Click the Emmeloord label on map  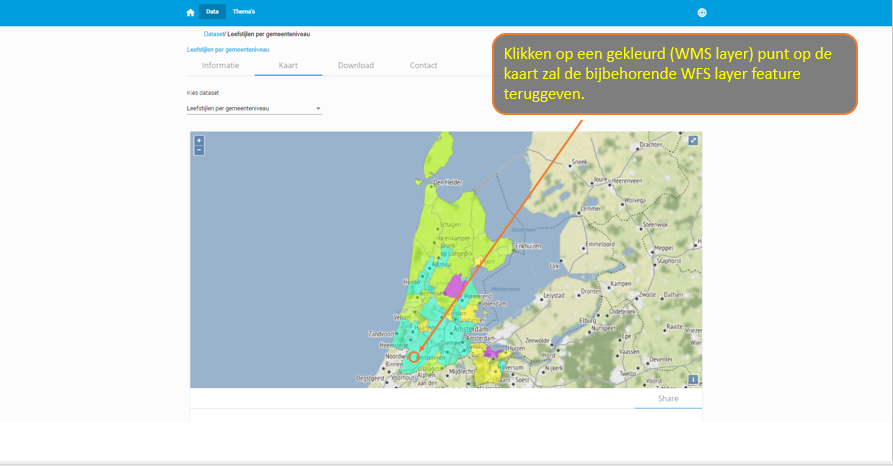tap(600, 244)
